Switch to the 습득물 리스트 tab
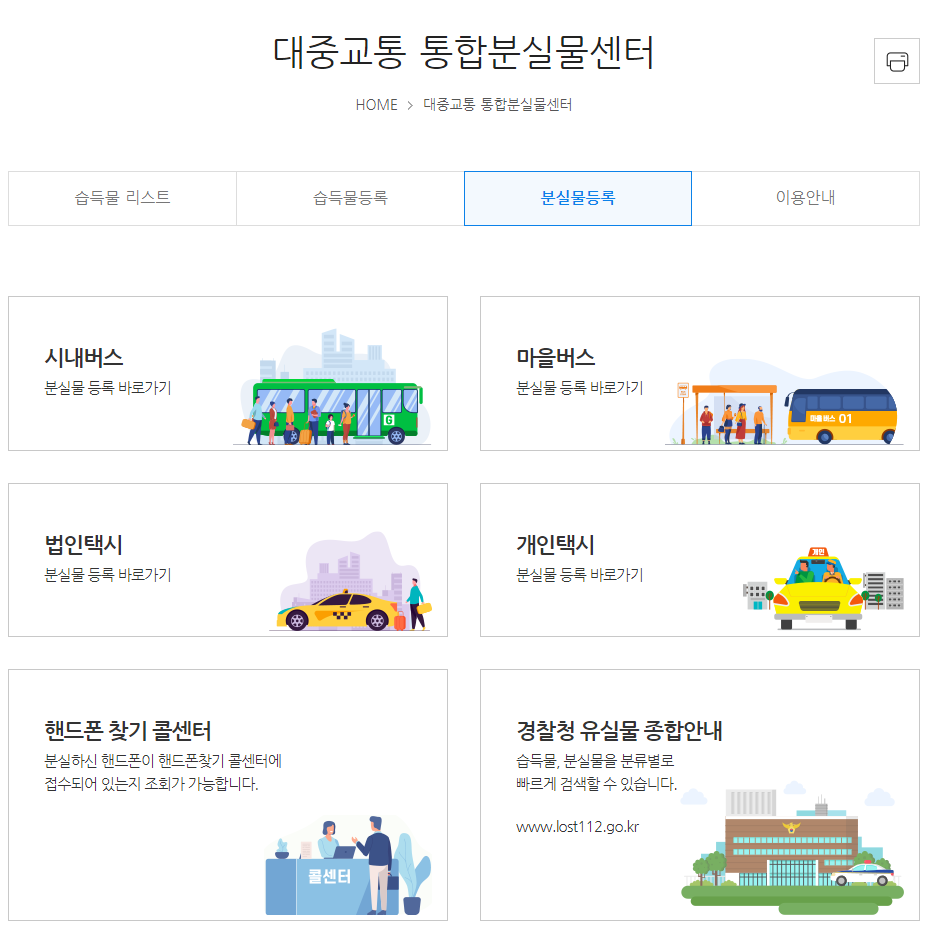Viewport: 937px width, 940px height. coord(121,198)
